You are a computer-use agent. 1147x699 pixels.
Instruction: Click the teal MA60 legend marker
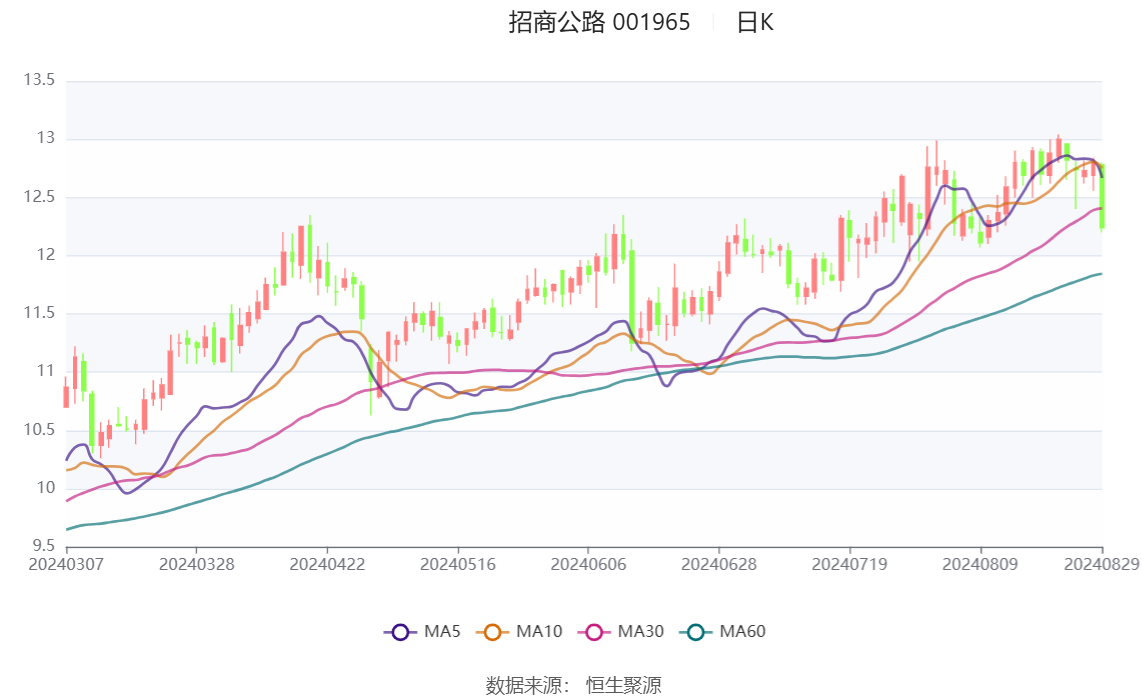click(696, 632)
